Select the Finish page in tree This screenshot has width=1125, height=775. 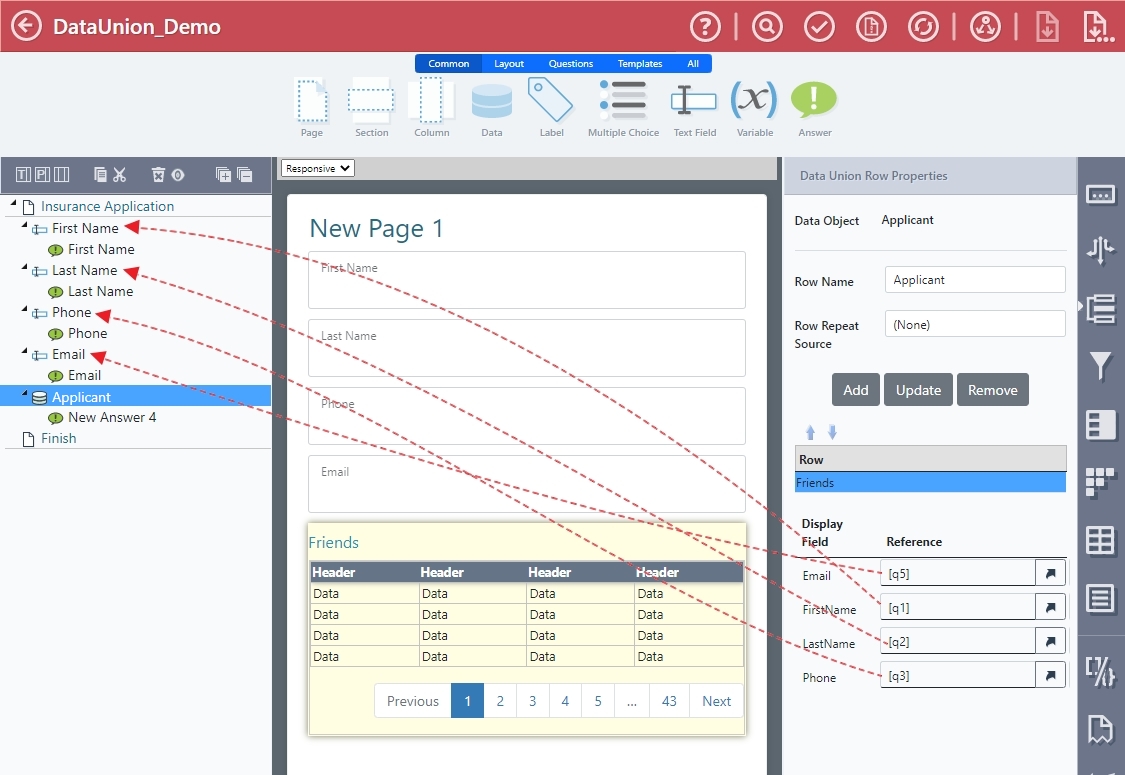click(58, 438)
